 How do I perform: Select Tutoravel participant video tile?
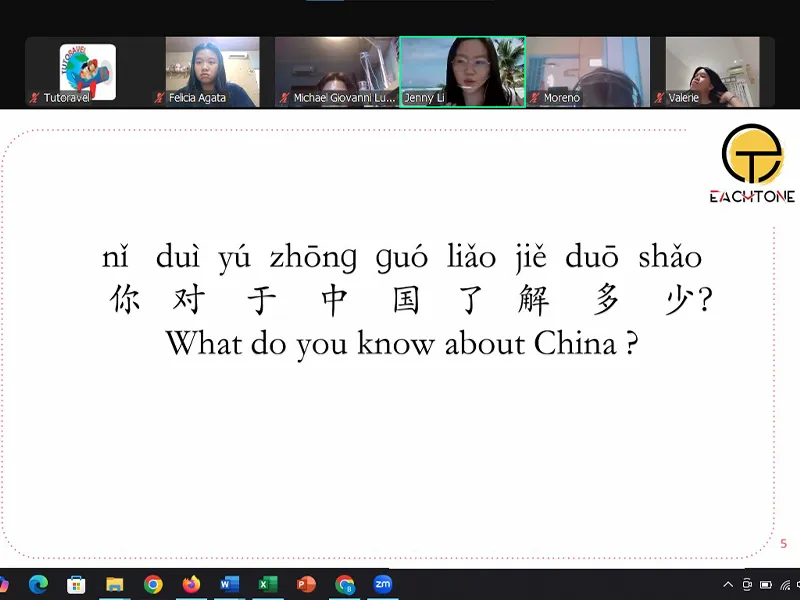tap(87, 72)
